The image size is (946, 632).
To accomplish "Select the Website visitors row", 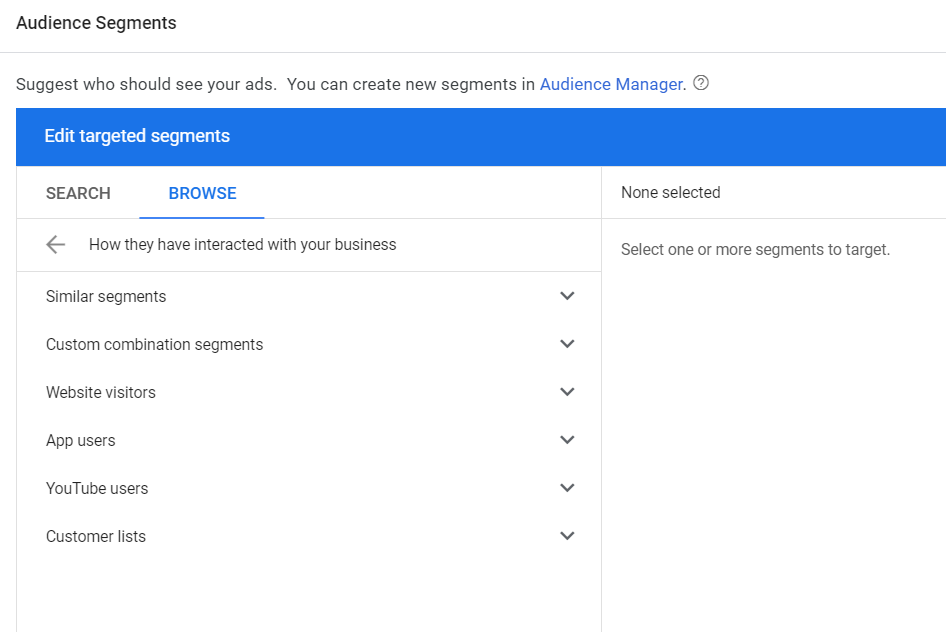I will (100, 392).
